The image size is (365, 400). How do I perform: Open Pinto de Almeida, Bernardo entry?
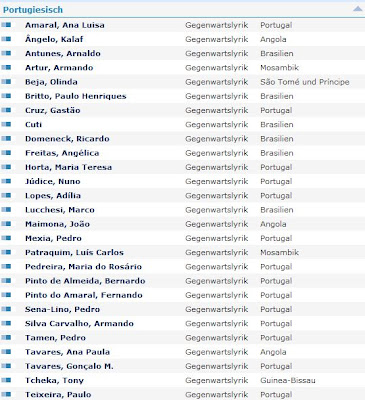(85, 281)
